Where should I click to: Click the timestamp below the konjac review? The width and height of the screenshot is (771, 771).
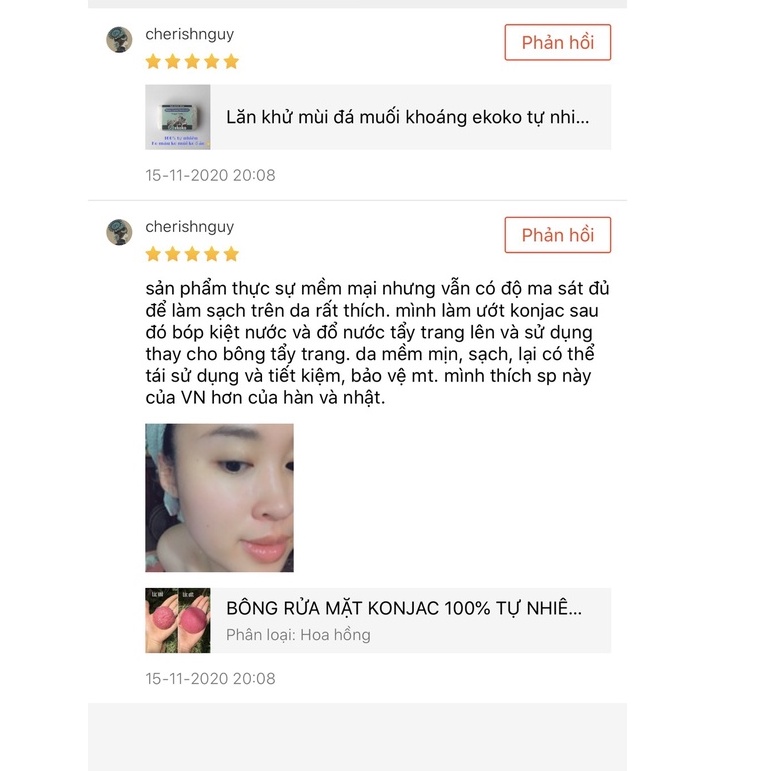[210, 679]
